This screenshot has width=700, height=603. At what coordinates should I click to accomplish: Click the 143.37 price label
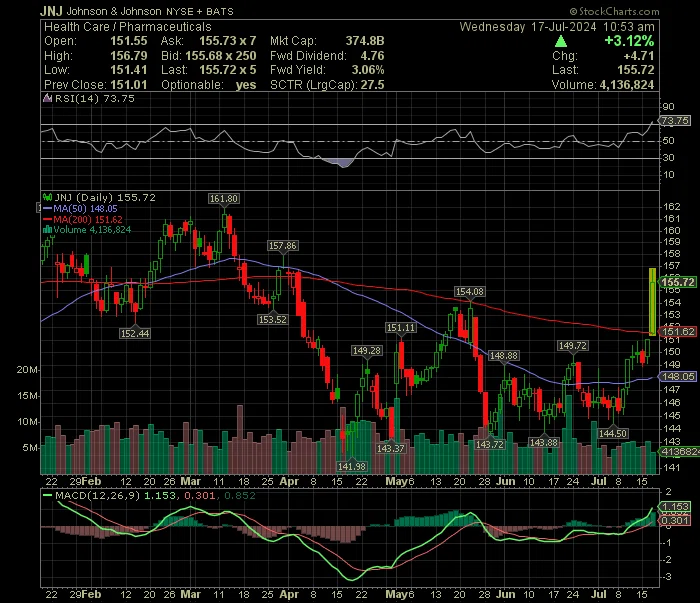point(391,448)
